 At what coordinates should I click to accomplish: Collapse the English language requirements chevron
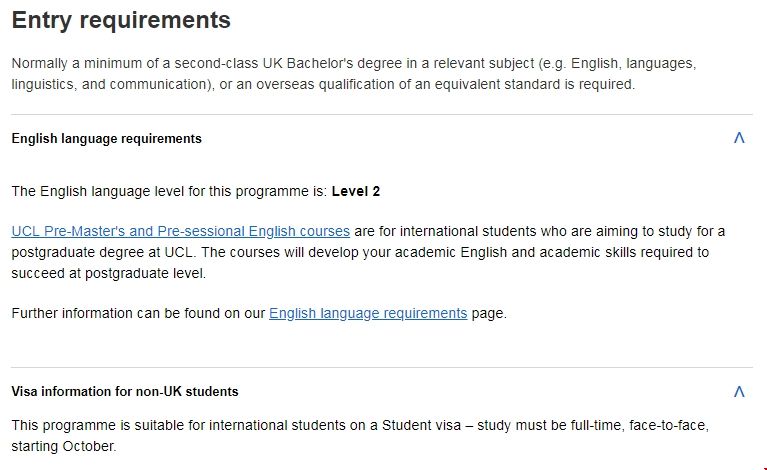739,139
